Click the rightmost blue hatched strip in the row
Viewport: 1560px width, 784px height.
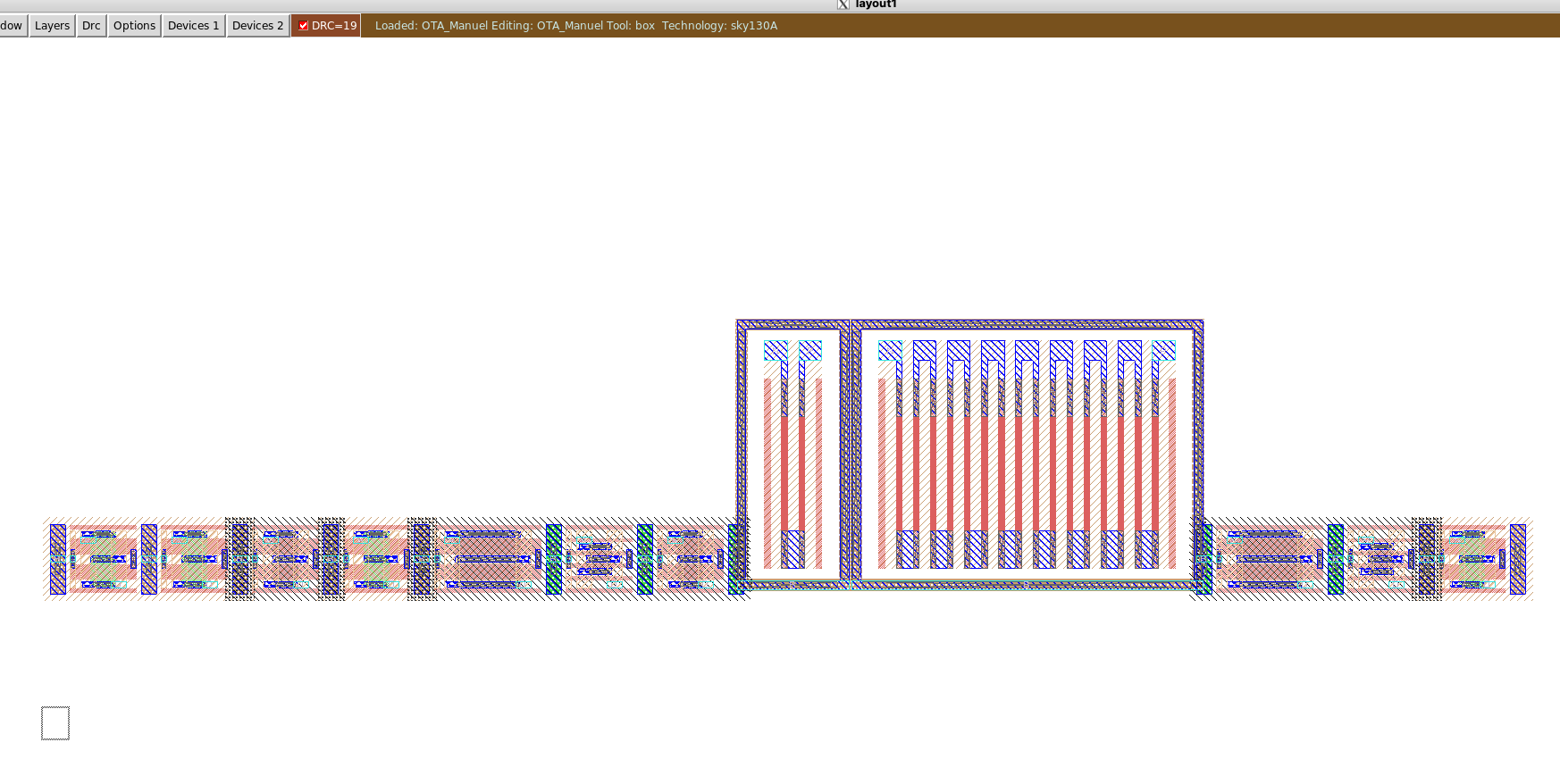coord(1517,559)
